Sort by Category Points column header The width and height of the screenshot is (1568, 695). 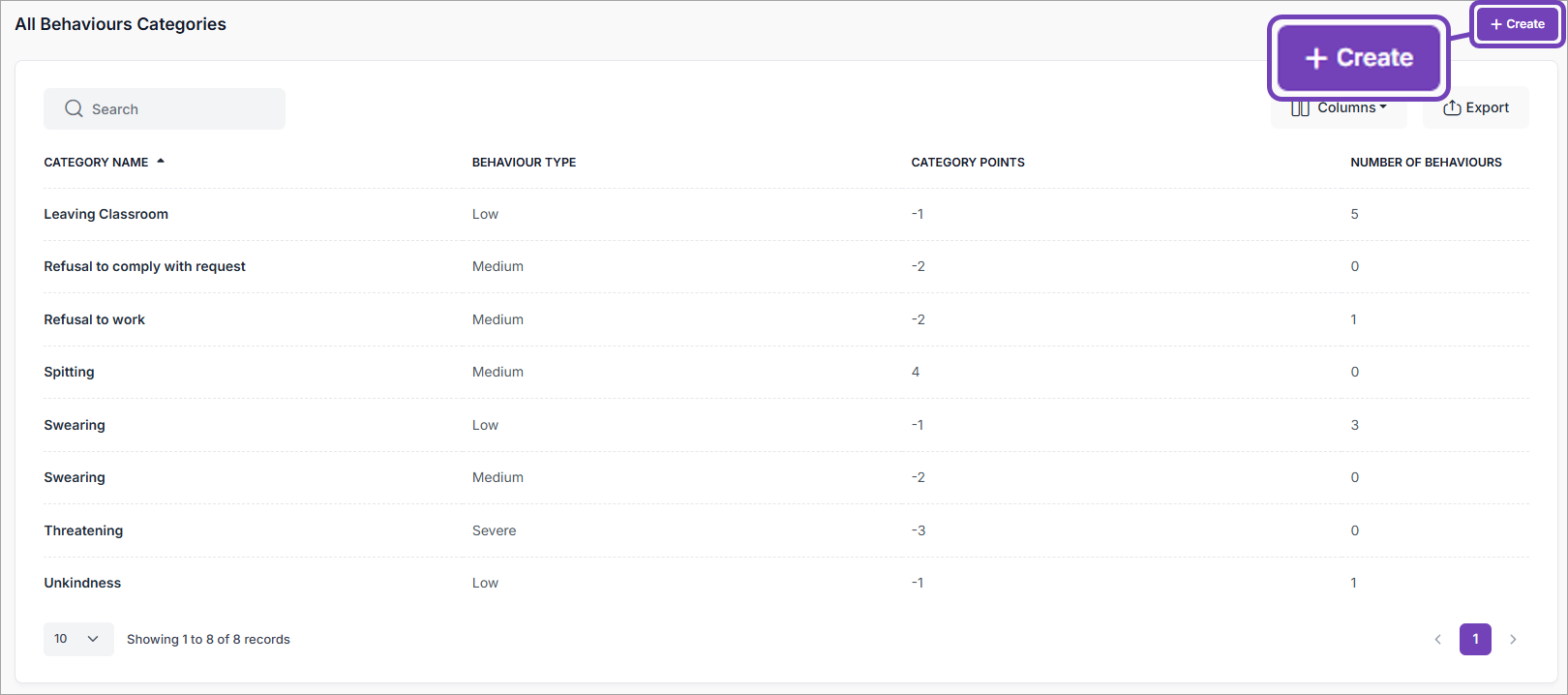967,163
